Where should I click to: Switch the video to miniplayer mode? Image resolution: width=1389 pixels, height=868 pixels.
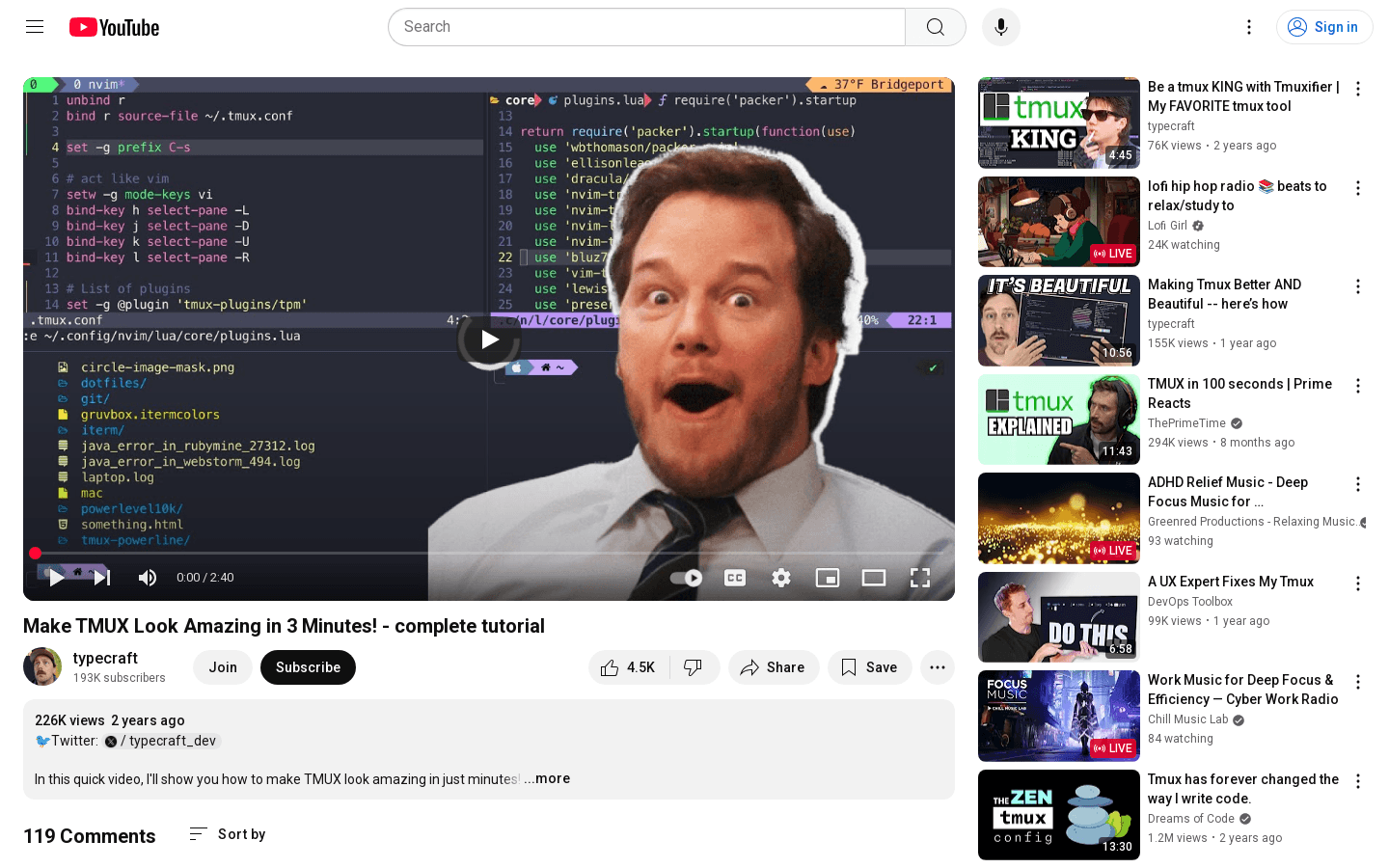pos(828,578)
